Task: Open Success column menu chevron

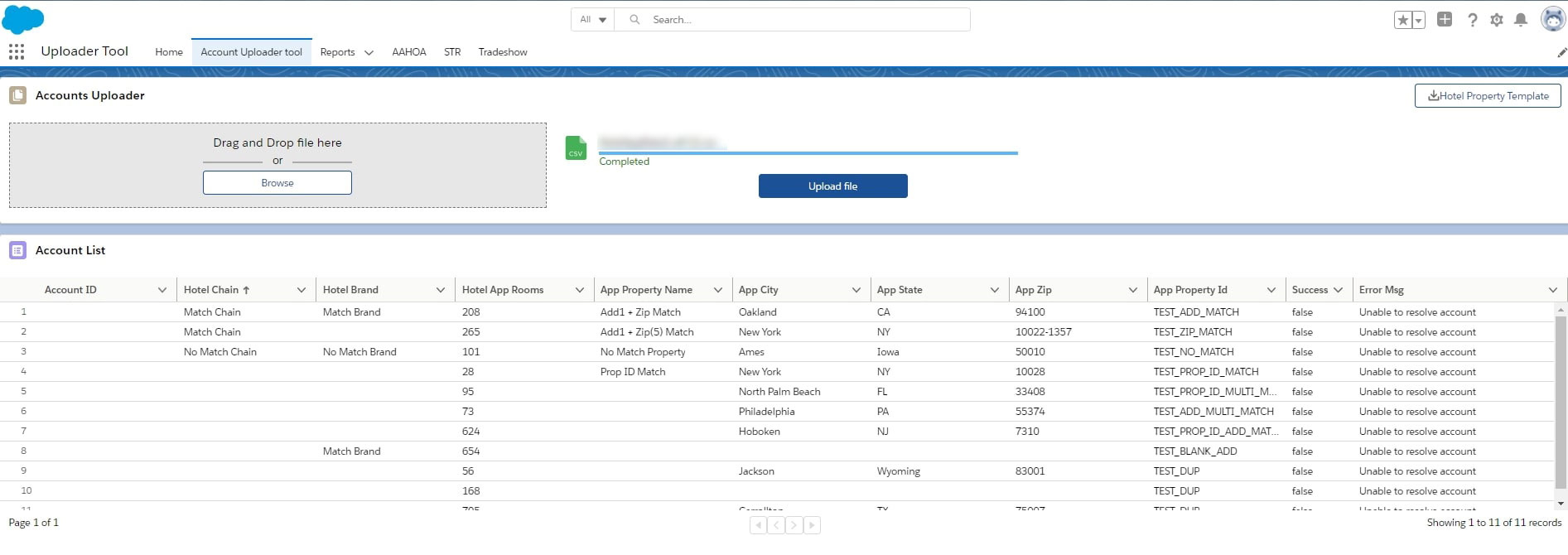Action: (x=1339, y=290)
